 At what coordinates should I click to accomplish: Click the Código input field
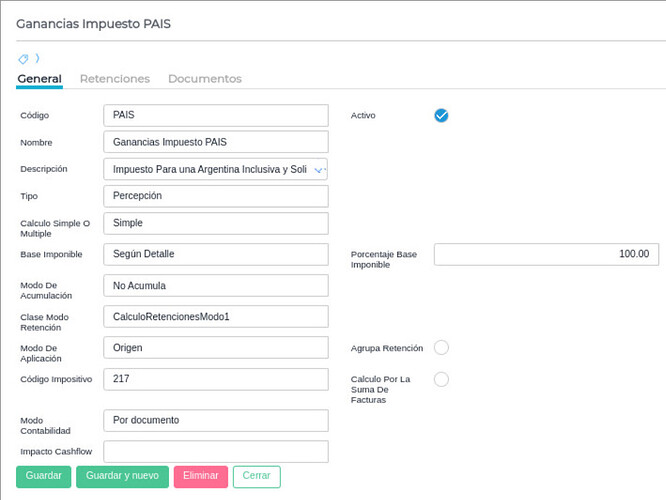click(x=215, y=115)
